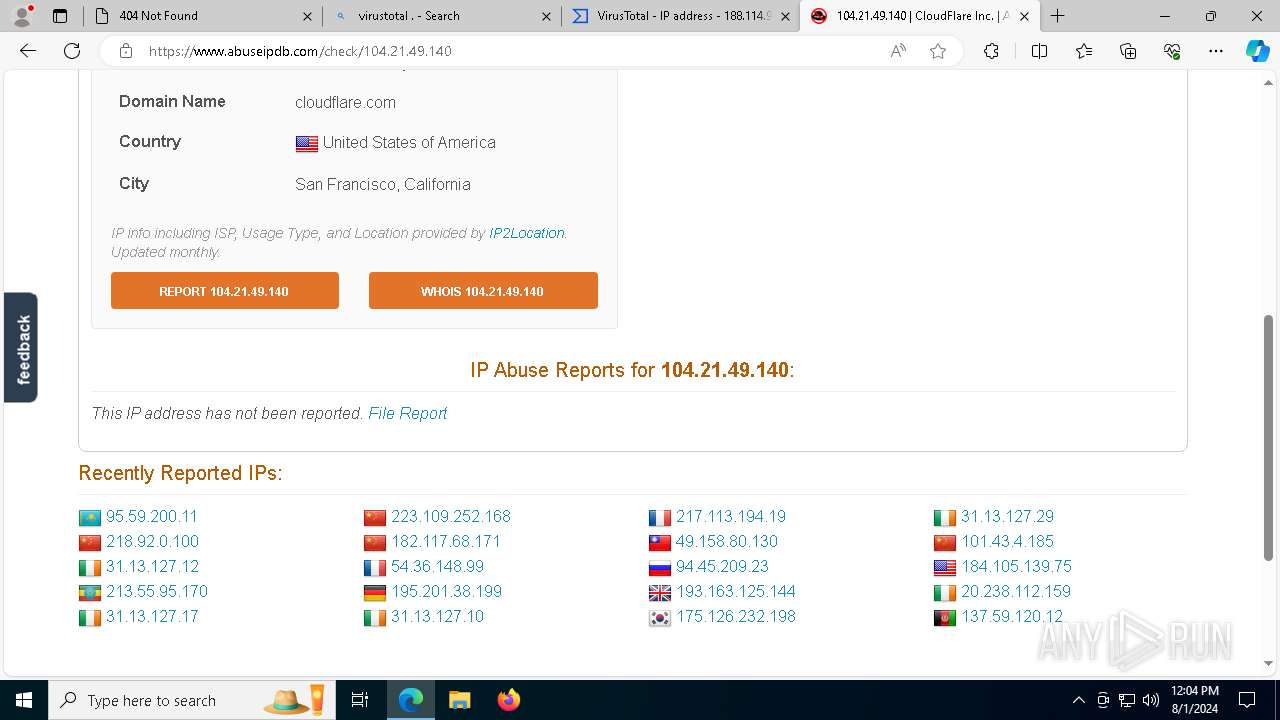Open reported IP 101.43.4.185
The width and height of the screenshot is (1280, 720).
click(x=1007, y=542)
